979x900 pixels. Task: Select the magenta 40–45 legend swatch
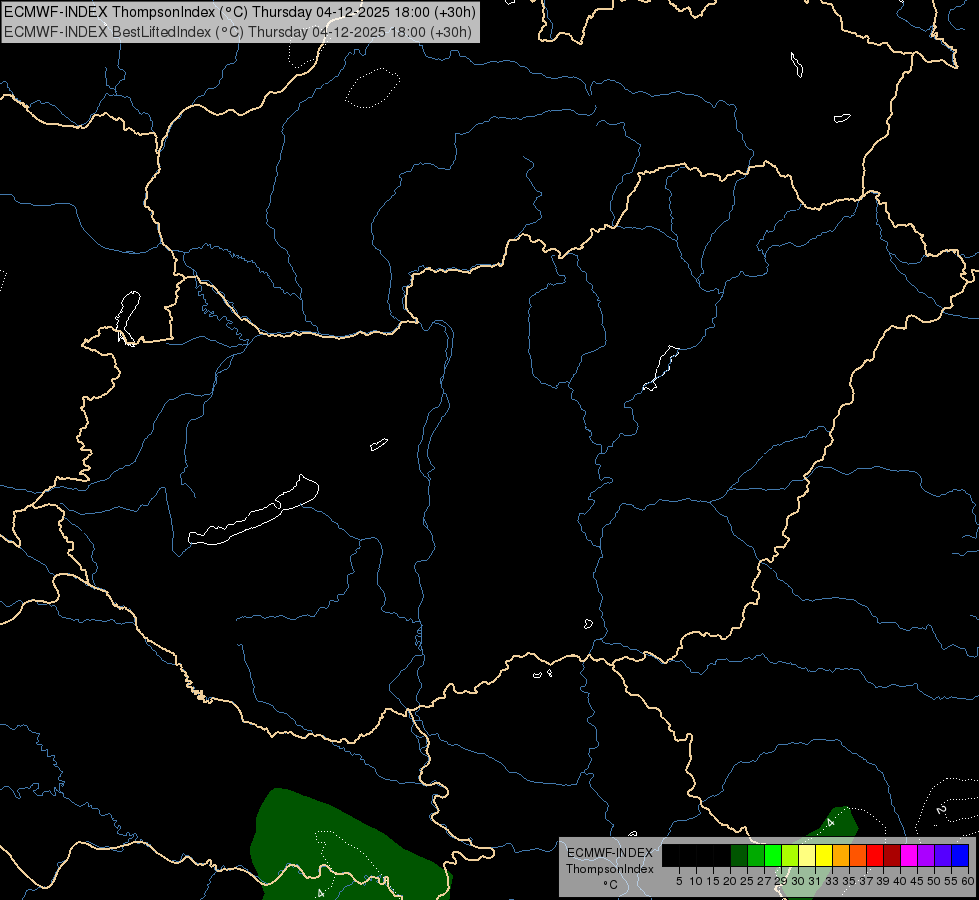tap(909, 856)
